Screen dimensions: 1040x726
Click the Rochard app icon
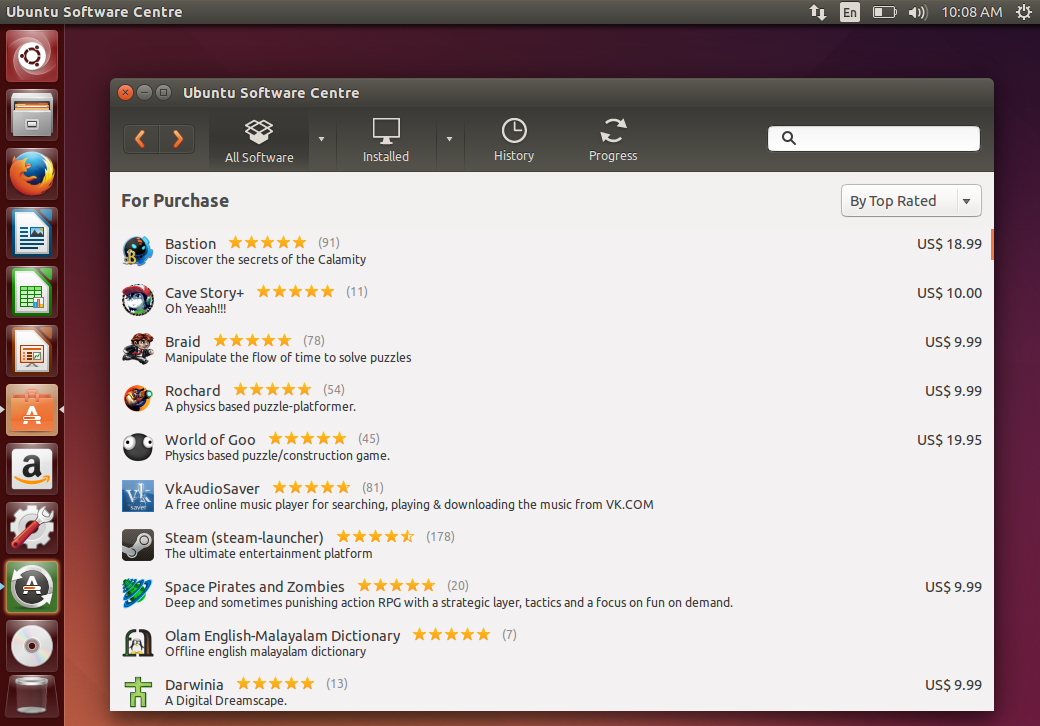coord(138,398)
